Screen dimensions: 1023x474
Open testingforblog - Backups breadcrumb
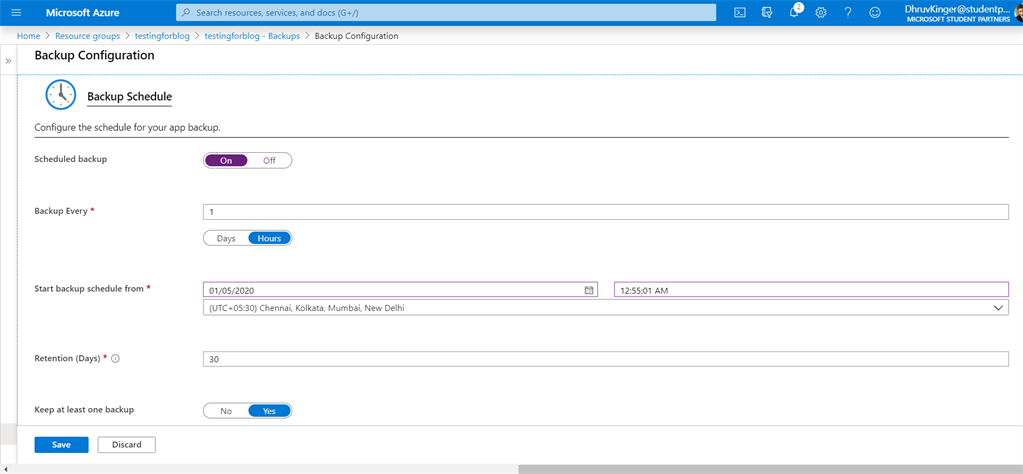click(x=252, y=36)
